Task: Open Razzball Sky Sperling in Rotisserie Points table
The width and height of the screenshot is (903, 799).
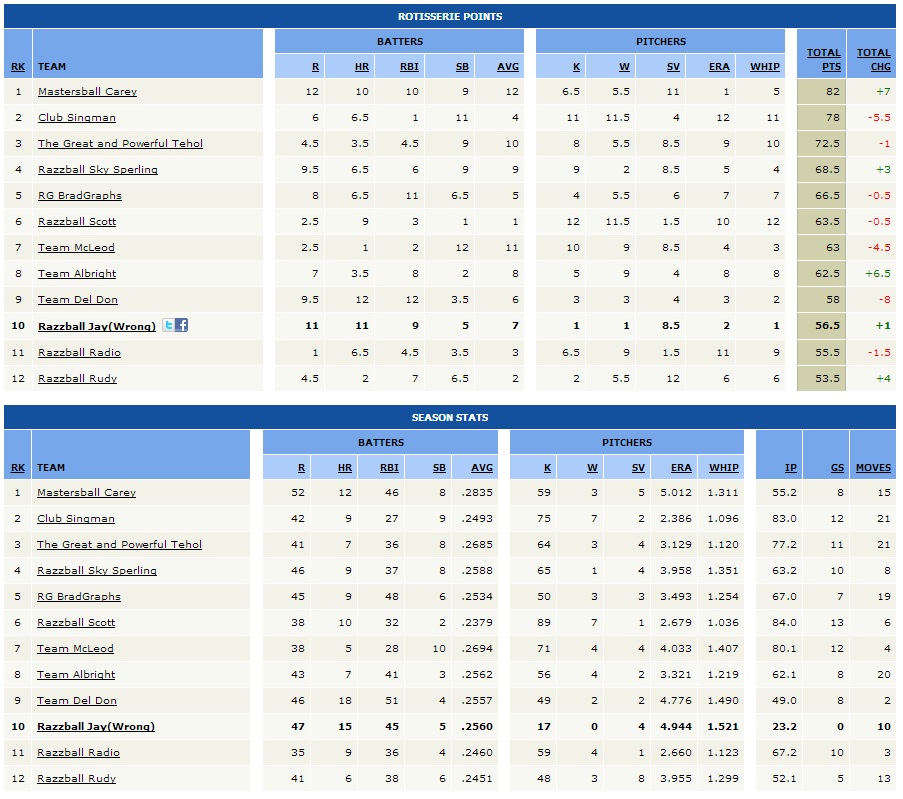Action: [98, 169]
